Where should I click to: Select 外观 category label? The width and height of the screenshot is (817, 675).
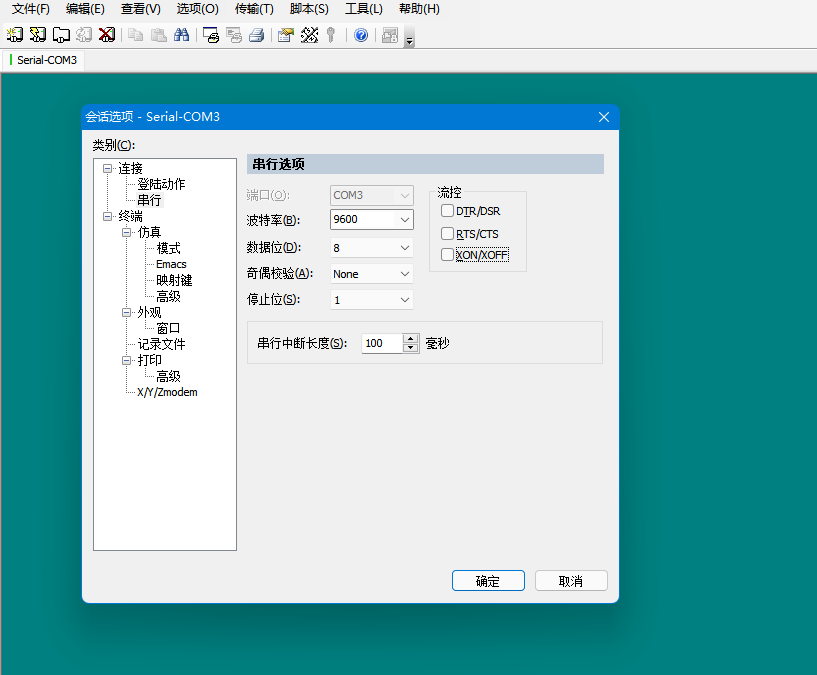[150, 313]
